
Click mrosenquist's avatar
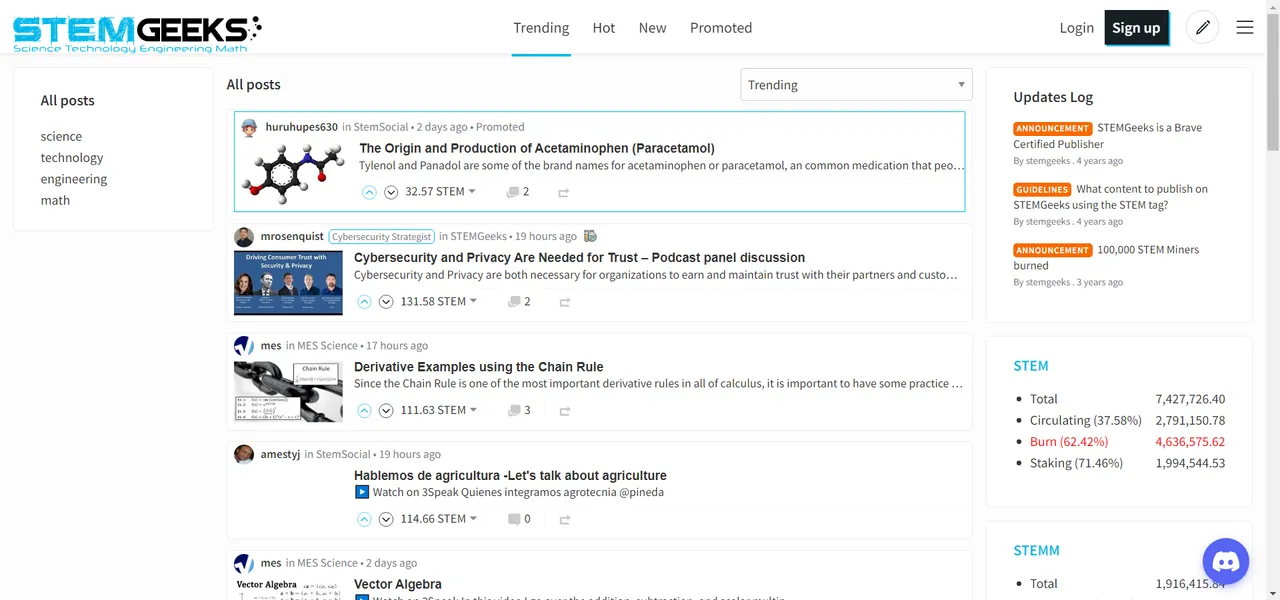(x=244, y=236)
